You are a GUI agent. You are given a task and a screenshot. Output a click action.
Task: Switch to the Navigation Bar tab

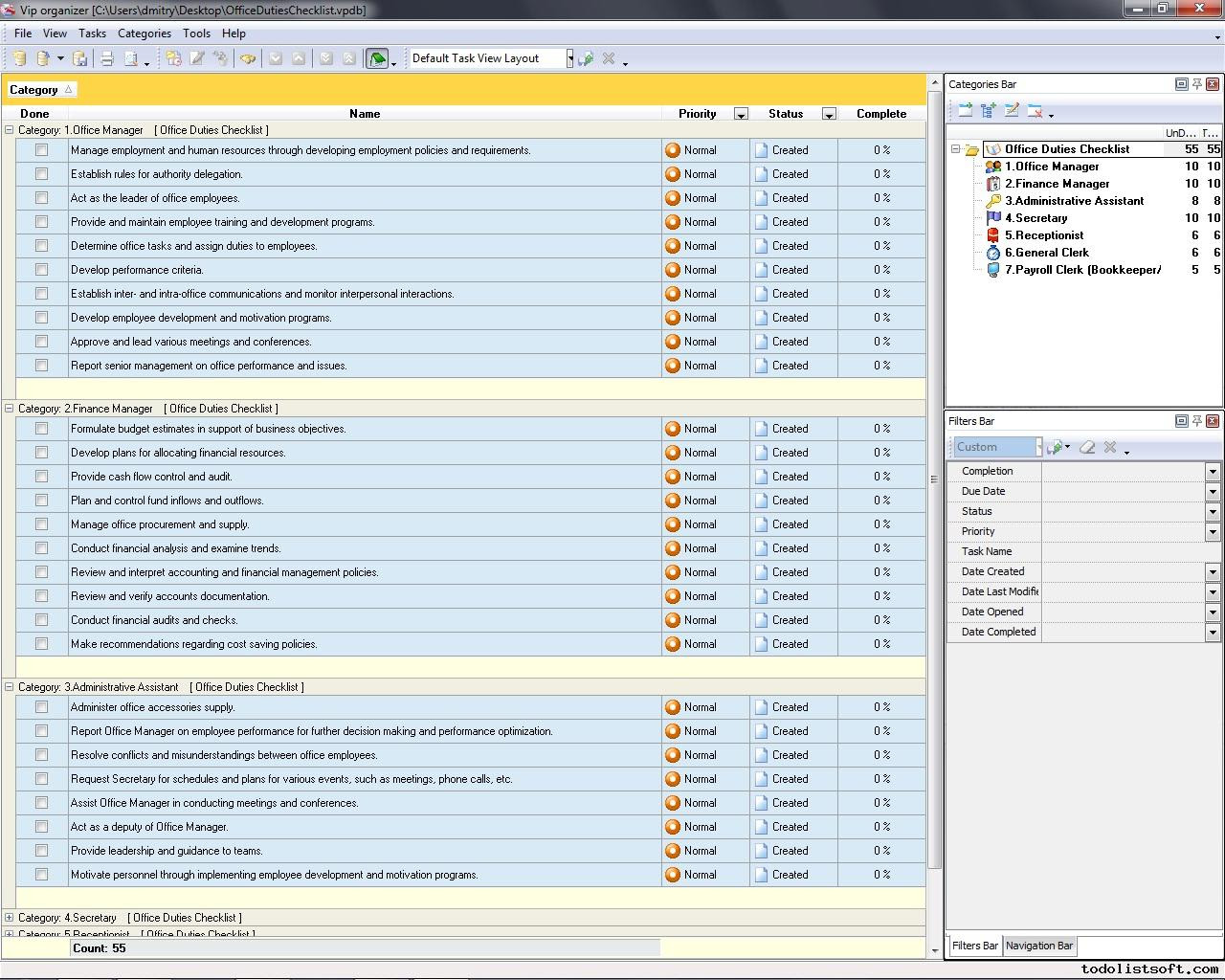1039,946
